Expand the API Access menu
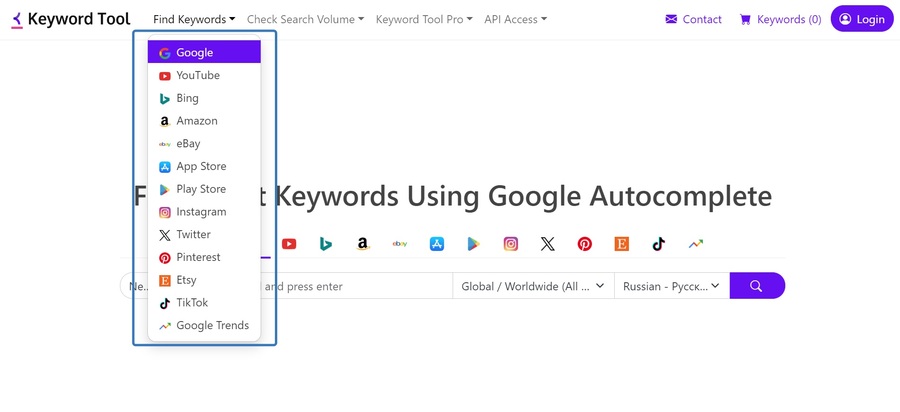 [x=515, y=19]
